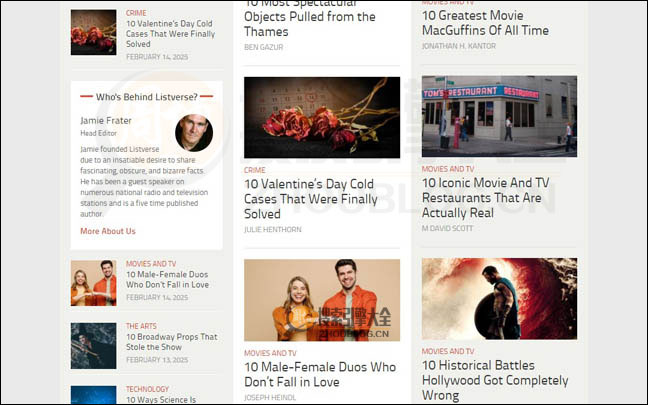This screenshot has width=648, height=405.
Task: Click MOVIES AND TV label under restaurant image
Action: coord(448,169)
